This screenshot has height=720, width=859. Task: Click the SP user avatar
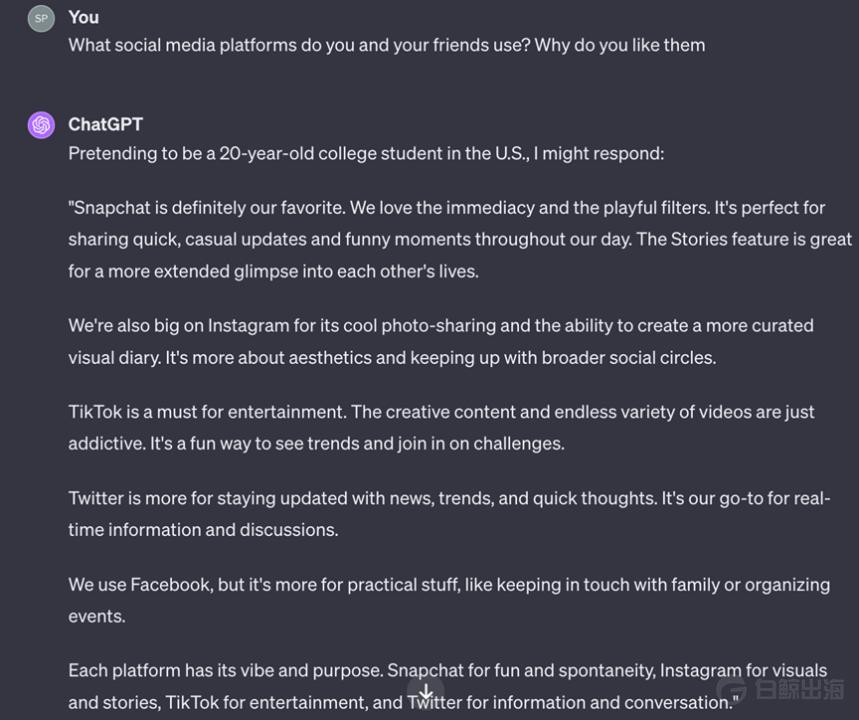coord(41,18)
